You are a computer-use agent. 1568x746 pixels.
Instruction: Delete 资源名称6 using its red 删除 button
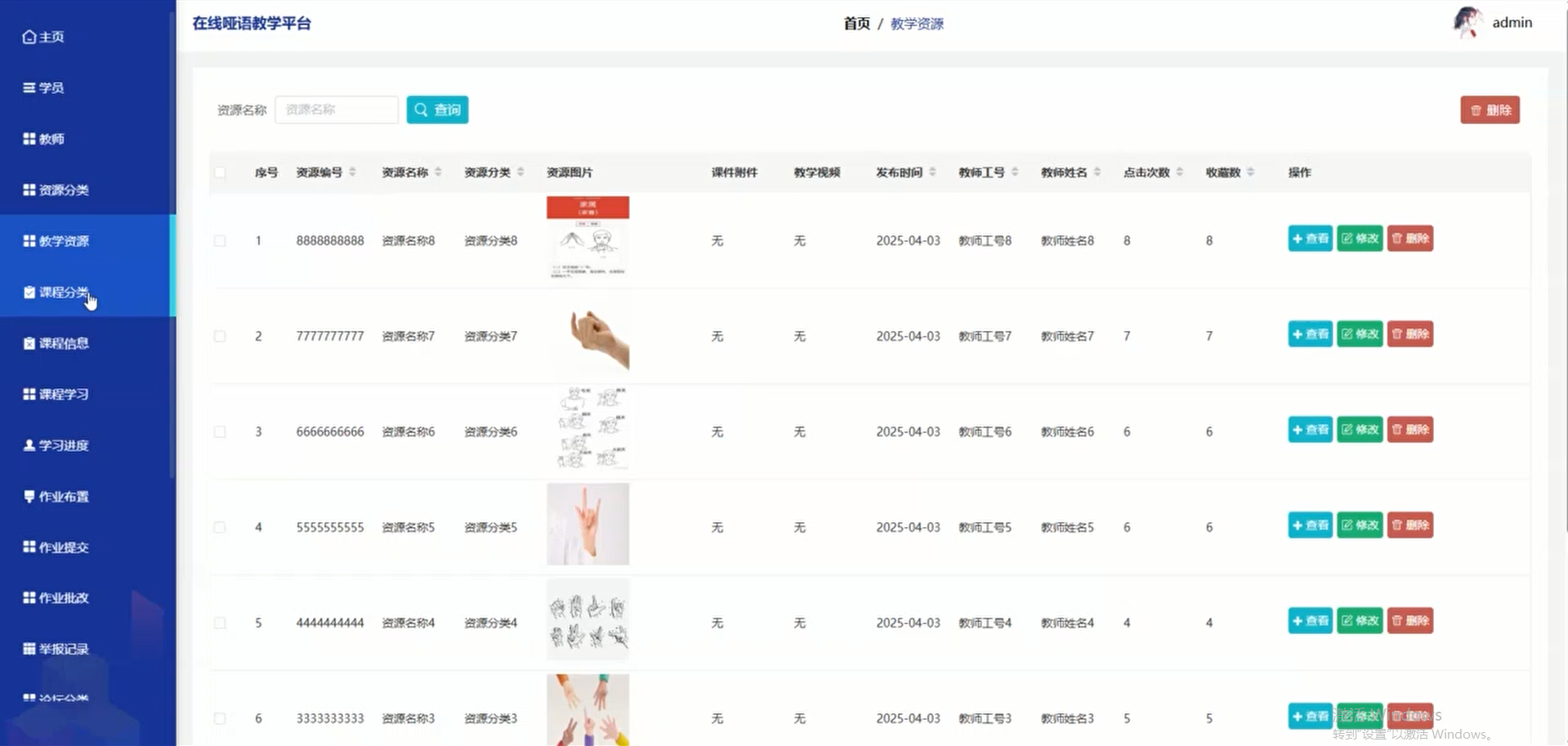click(1410, 429)
